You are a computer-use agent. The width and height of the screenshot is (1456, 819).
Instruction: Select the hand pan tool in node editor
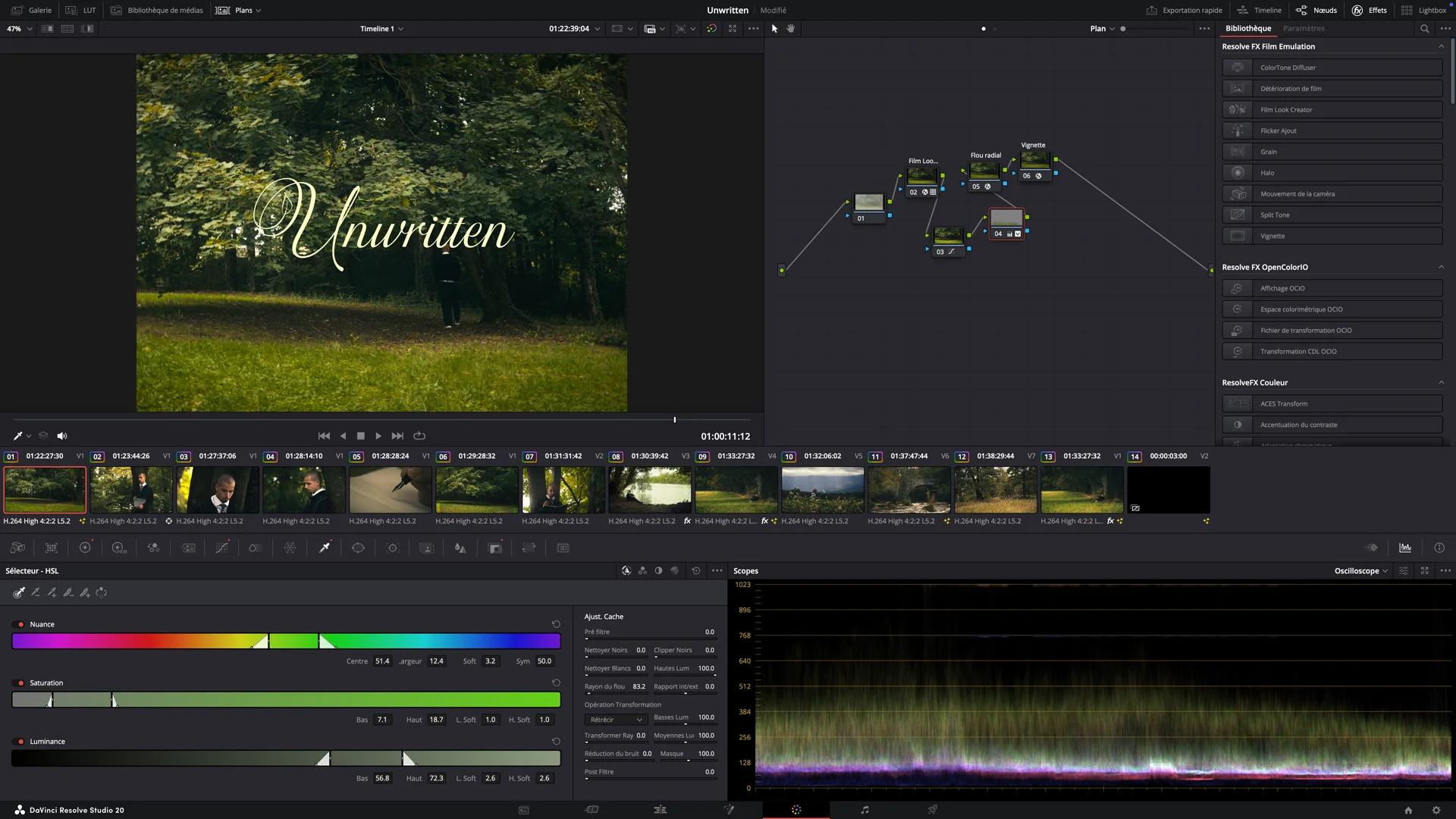click(x=791, y=29)
